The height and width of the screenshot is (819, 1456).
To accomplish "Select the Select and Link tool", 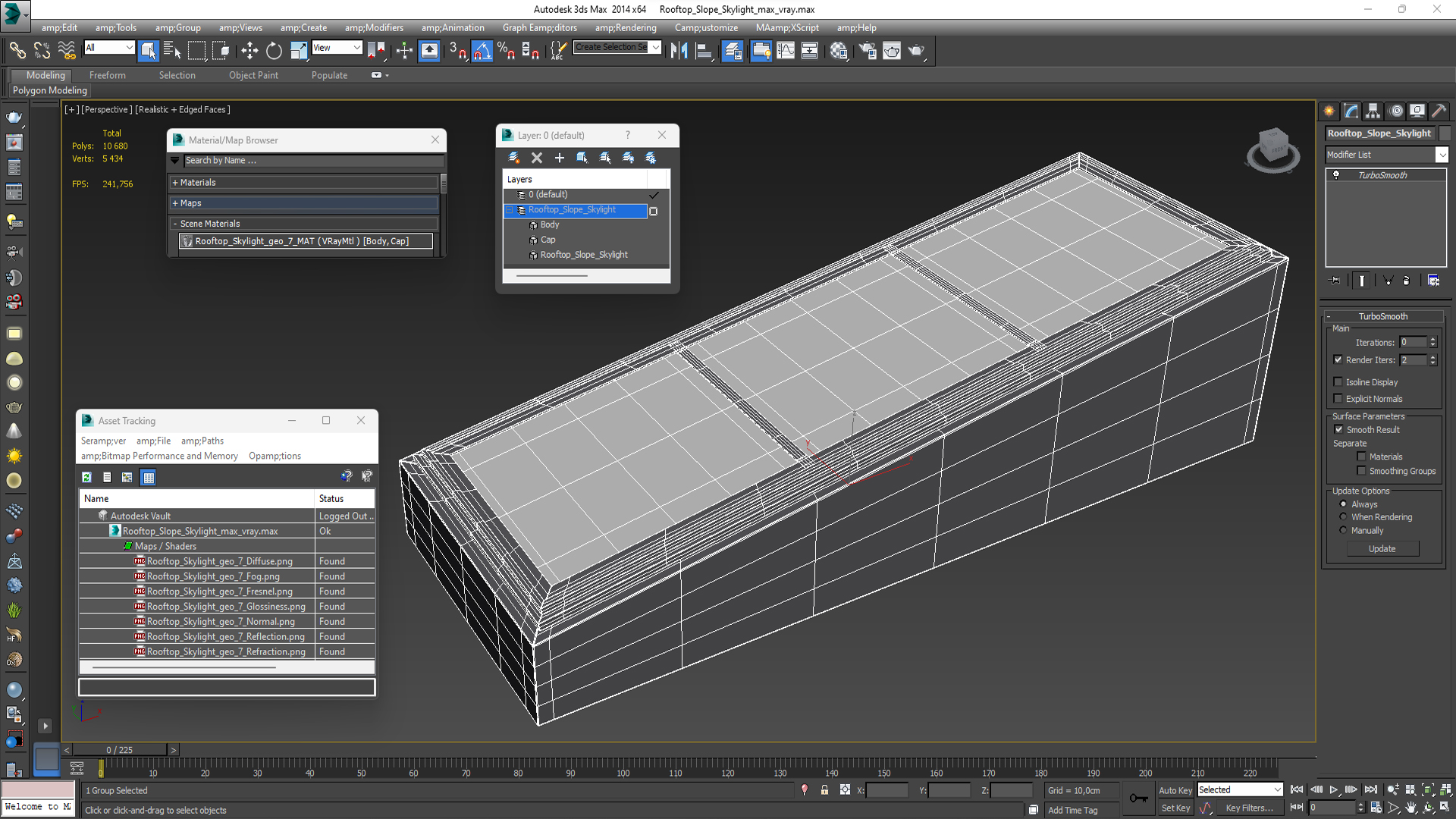I will (x=17, y=51).
